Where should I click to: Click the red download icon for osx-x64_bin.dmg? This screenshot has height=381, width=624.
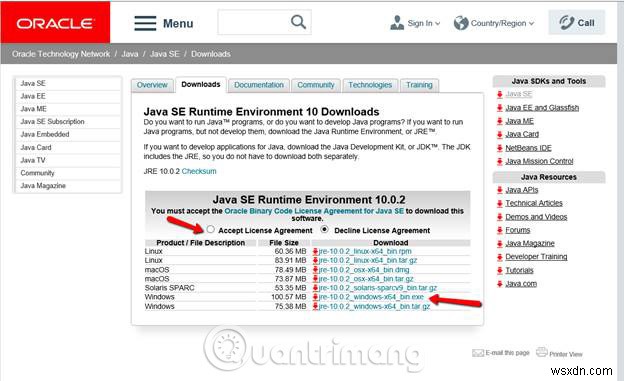point(315,270)
